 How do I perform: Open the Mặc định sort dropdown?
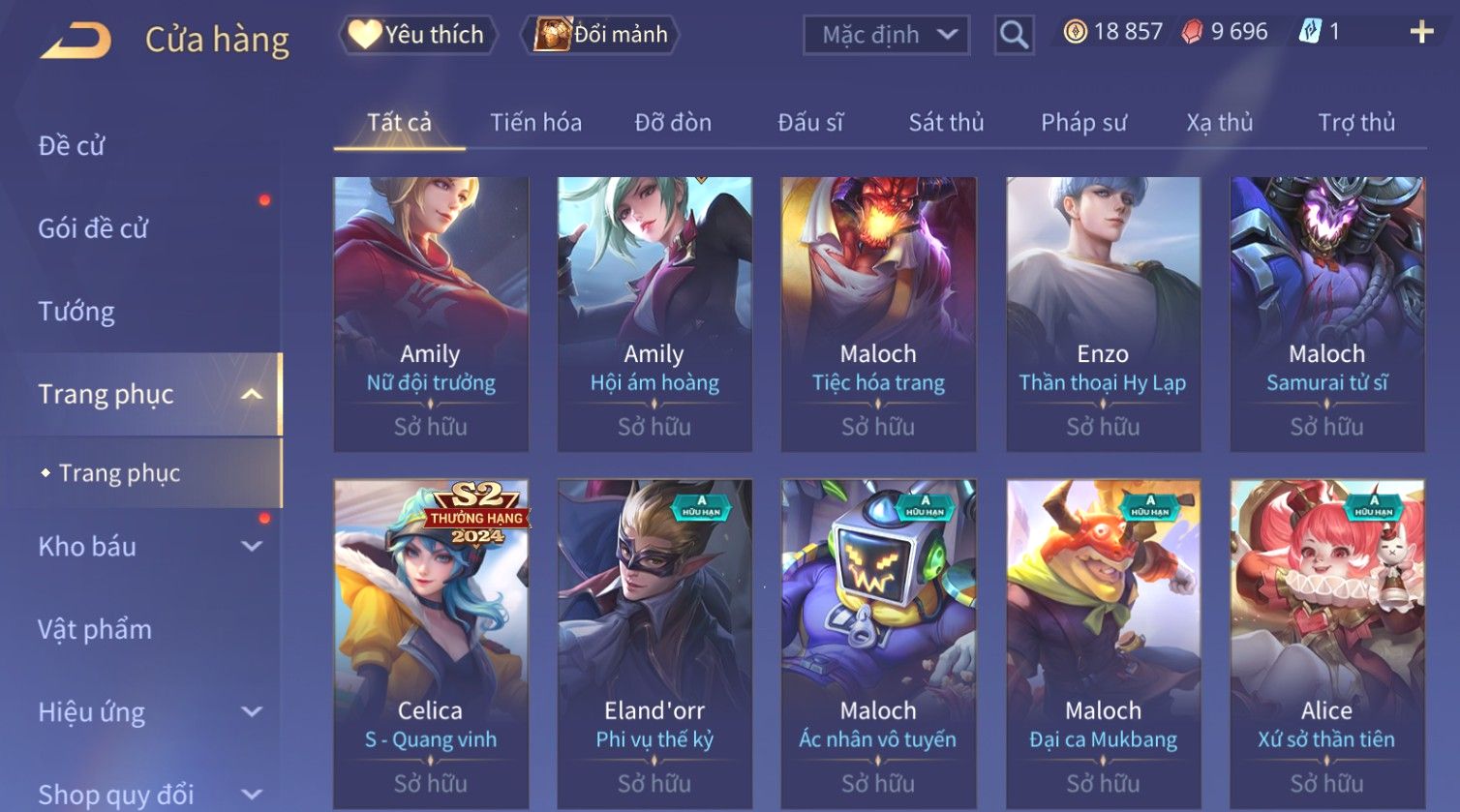point(886,35)
